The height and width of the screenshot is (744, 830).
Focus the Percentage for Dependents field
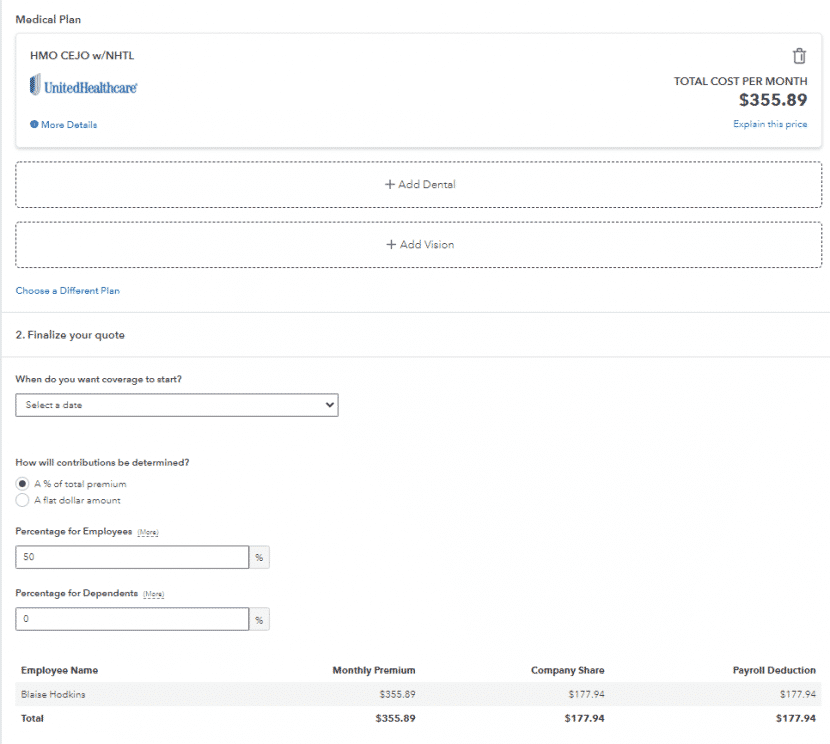(132, 619)
